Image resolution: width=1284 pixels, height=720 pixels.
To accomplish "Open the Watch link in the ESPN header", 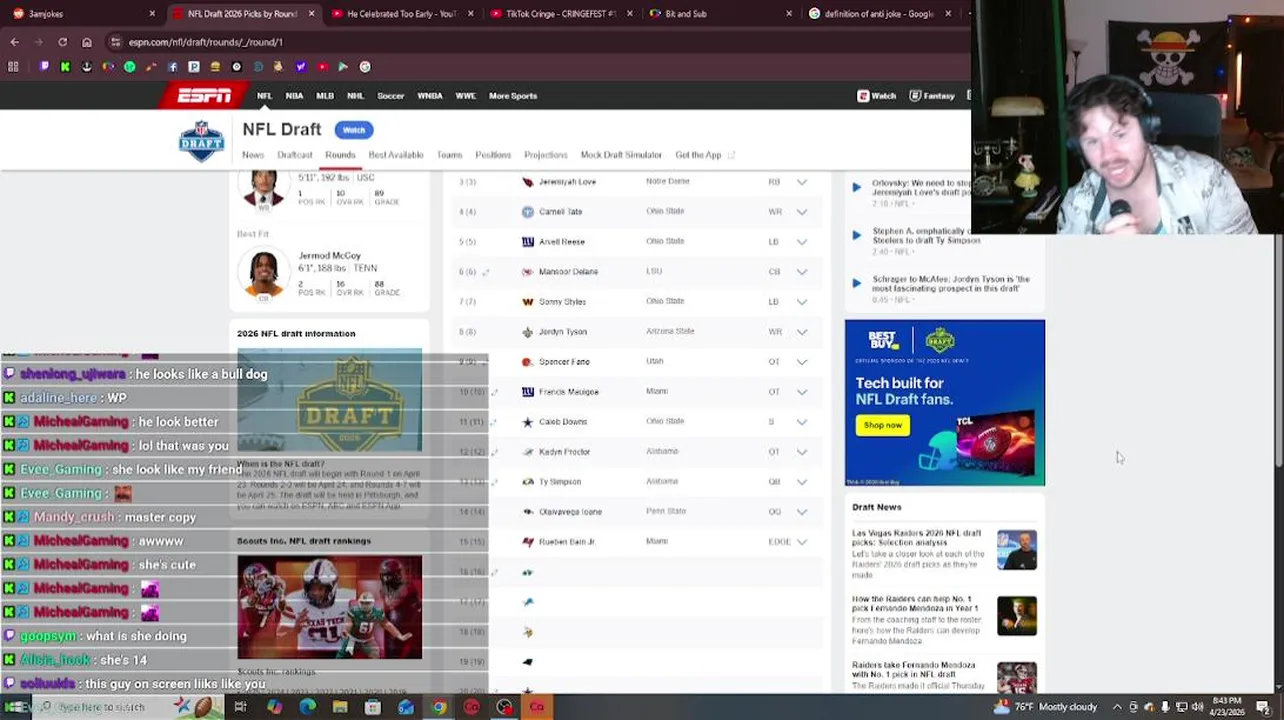I will click(877, 96).
